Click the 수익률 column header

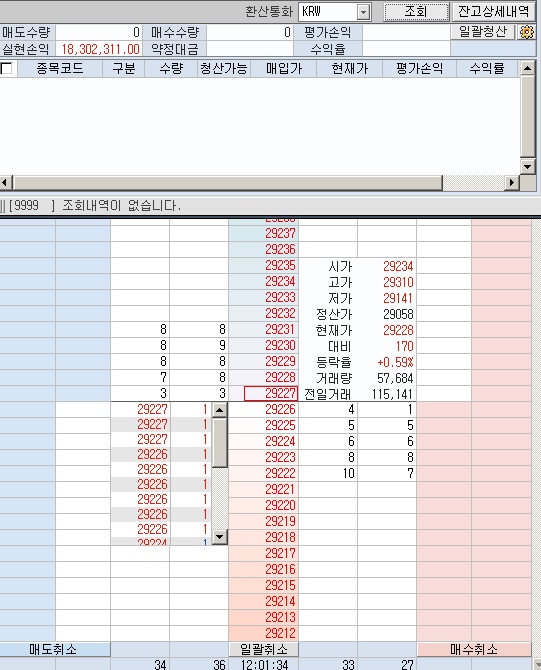(487, 68)
